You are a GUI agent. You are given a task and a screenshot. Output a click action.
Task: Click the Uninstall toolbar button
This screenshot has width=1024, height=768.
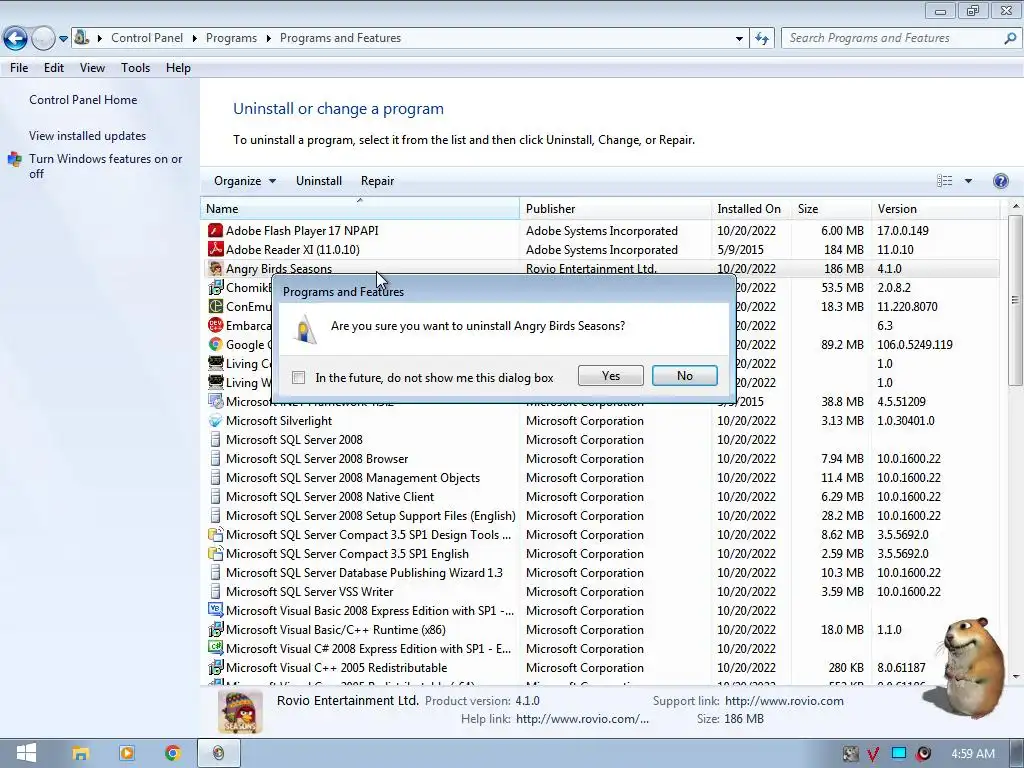point(319,181)
